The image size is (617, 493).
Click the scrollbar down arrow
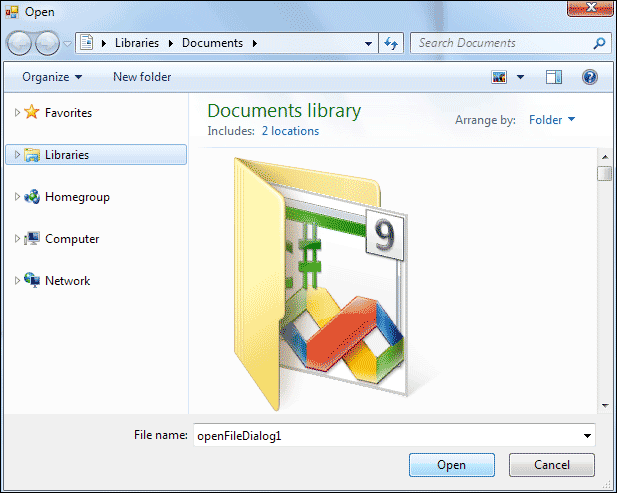point(605,406)
